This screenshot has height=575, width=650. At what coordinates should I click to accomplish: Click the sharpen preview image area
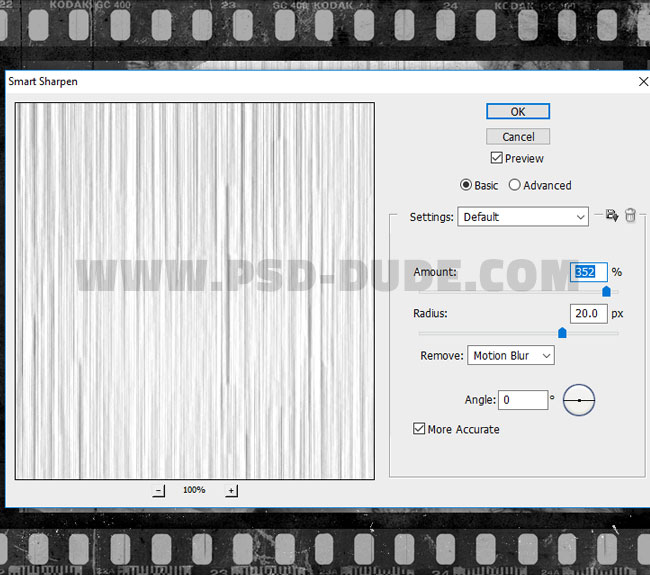(195, 291)
